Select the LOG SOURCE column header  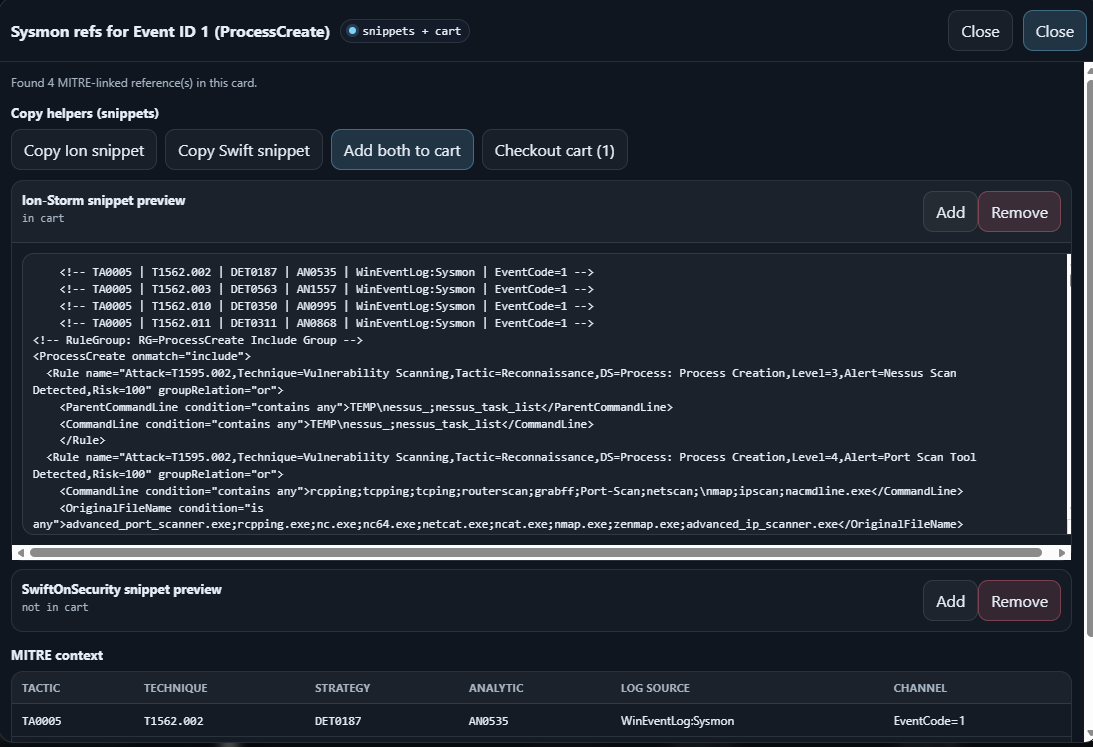655,688
